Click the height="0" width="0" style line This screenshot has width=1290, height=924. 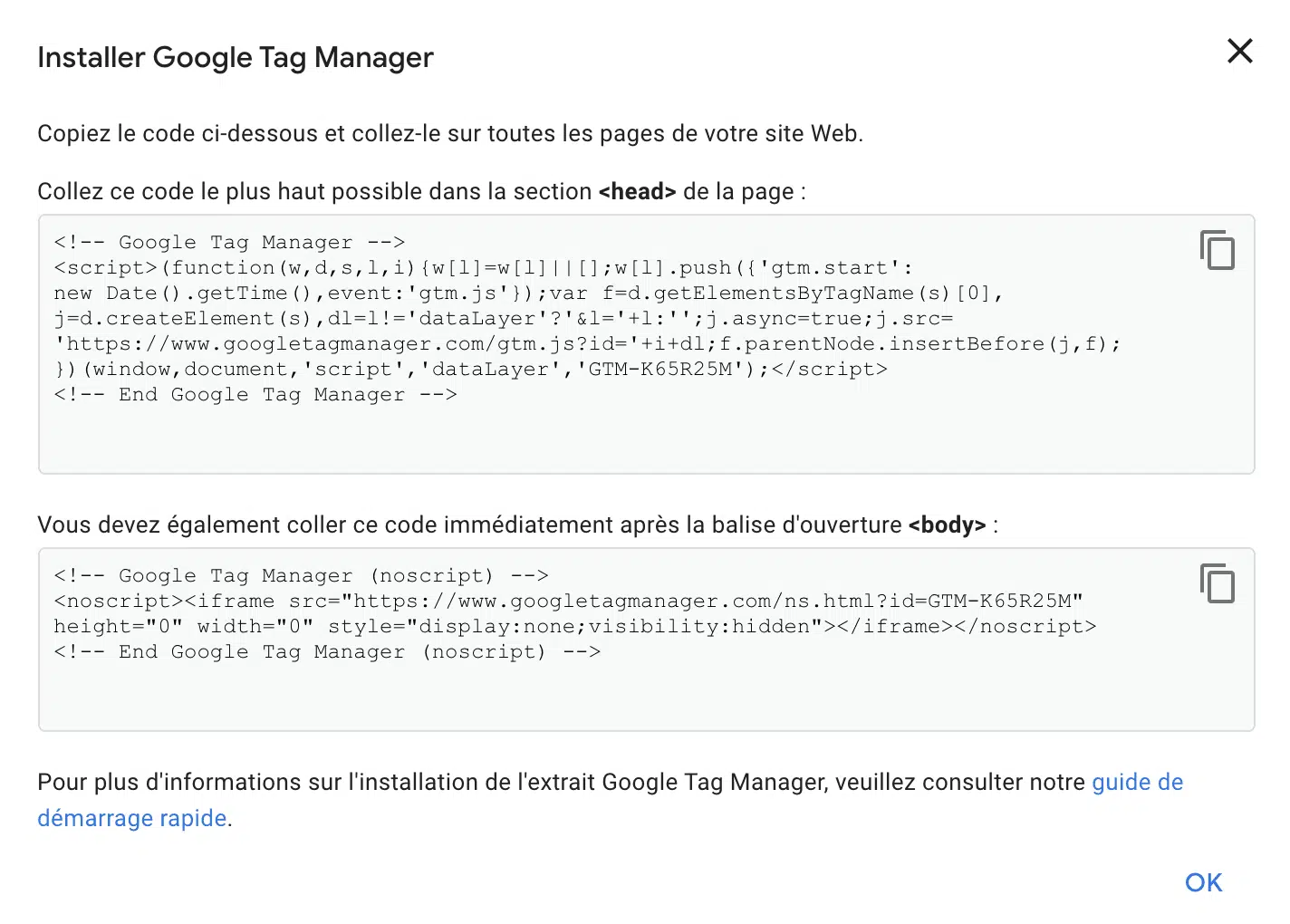click(x=574, y=626)
